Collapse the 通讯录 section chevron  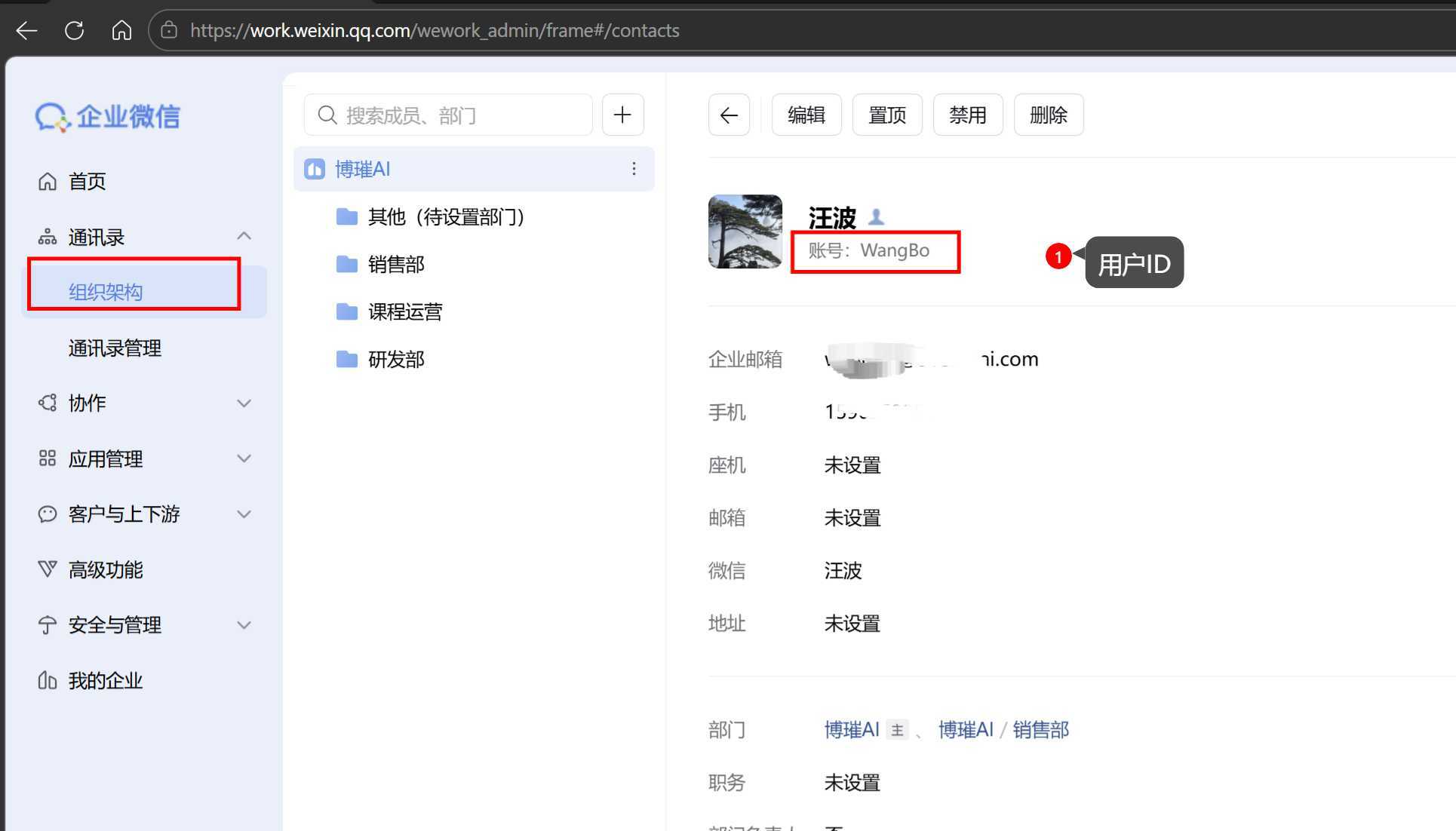(244, 237)
